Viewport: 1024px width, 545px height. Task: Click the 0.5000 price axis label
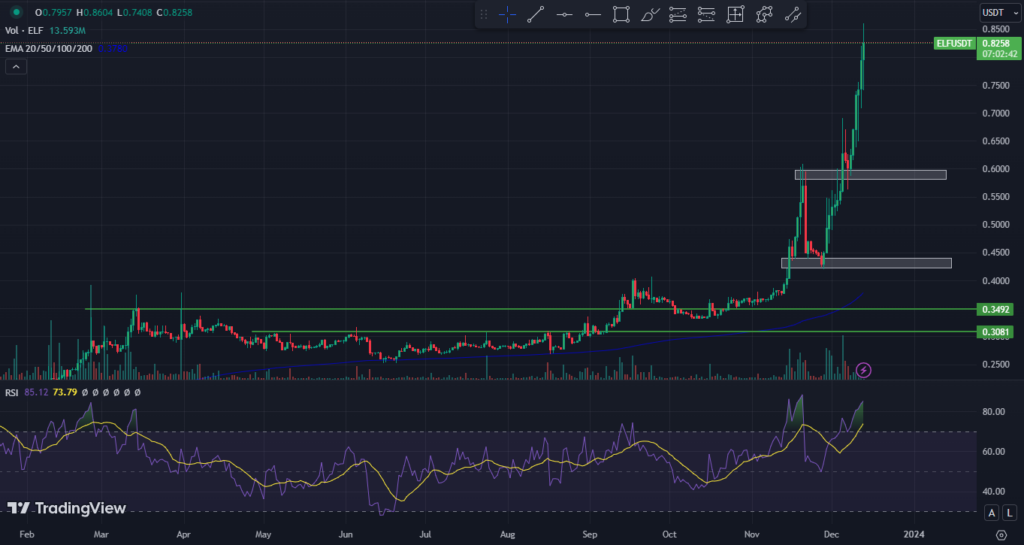tap(996, 225)
